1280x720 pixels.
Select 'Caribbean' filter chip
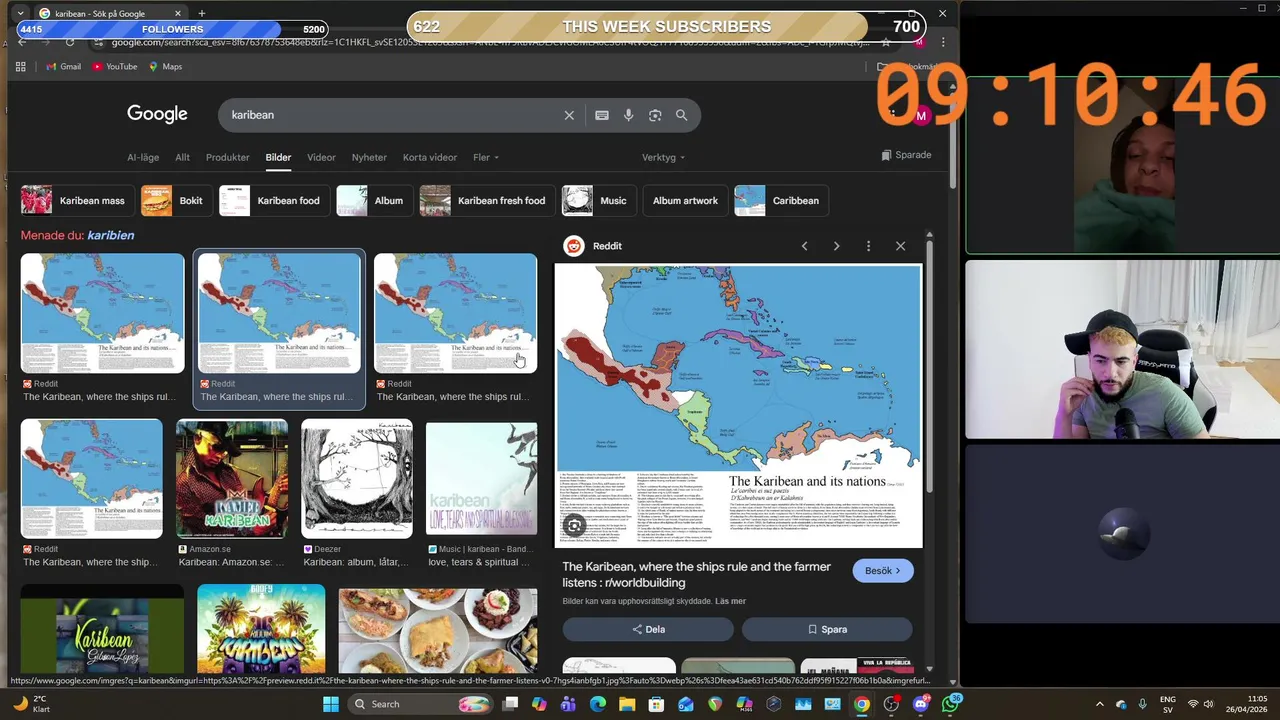pyautogui.click(x=781, y=200)
